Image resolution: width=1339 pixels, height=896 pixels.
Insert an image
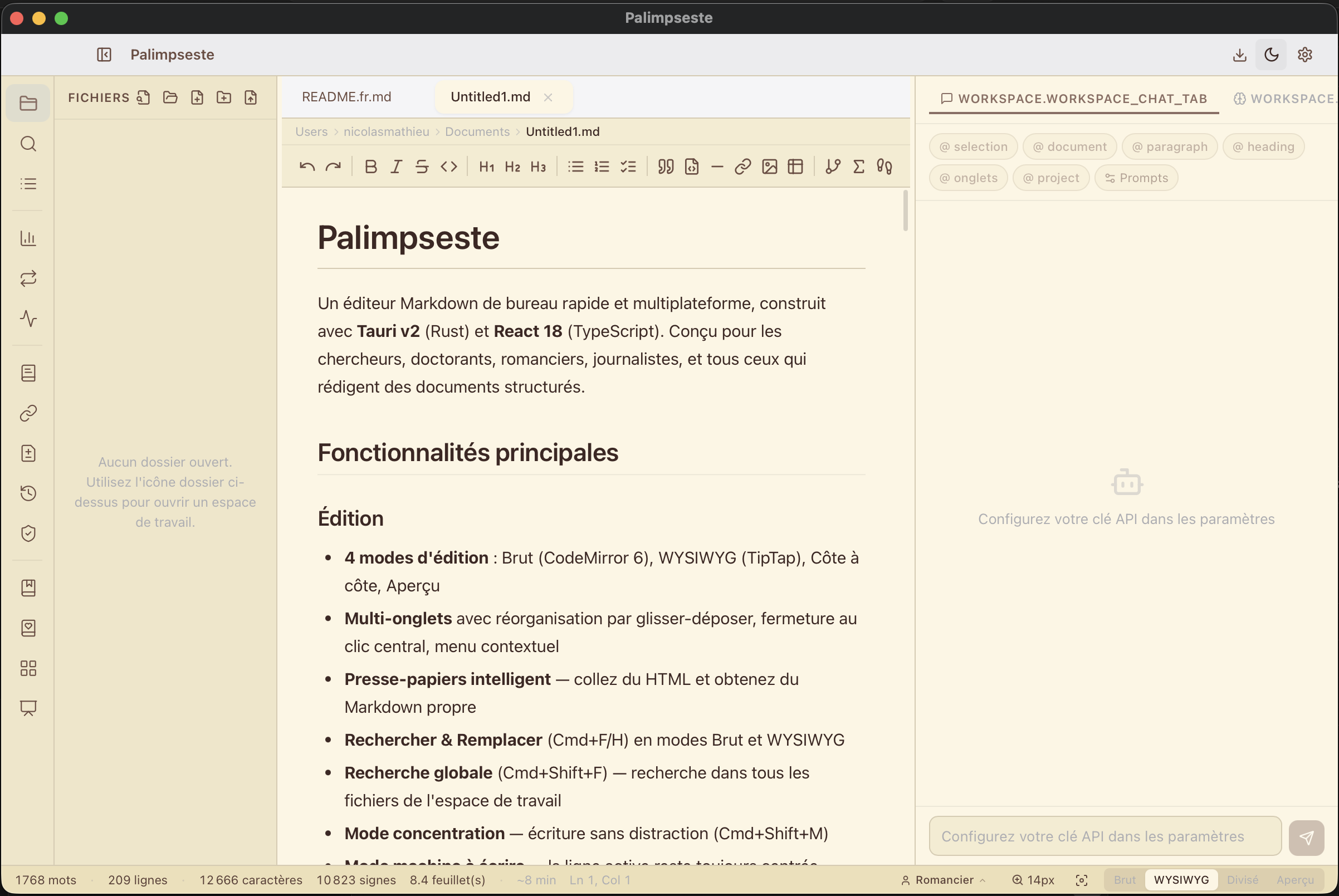770,167
